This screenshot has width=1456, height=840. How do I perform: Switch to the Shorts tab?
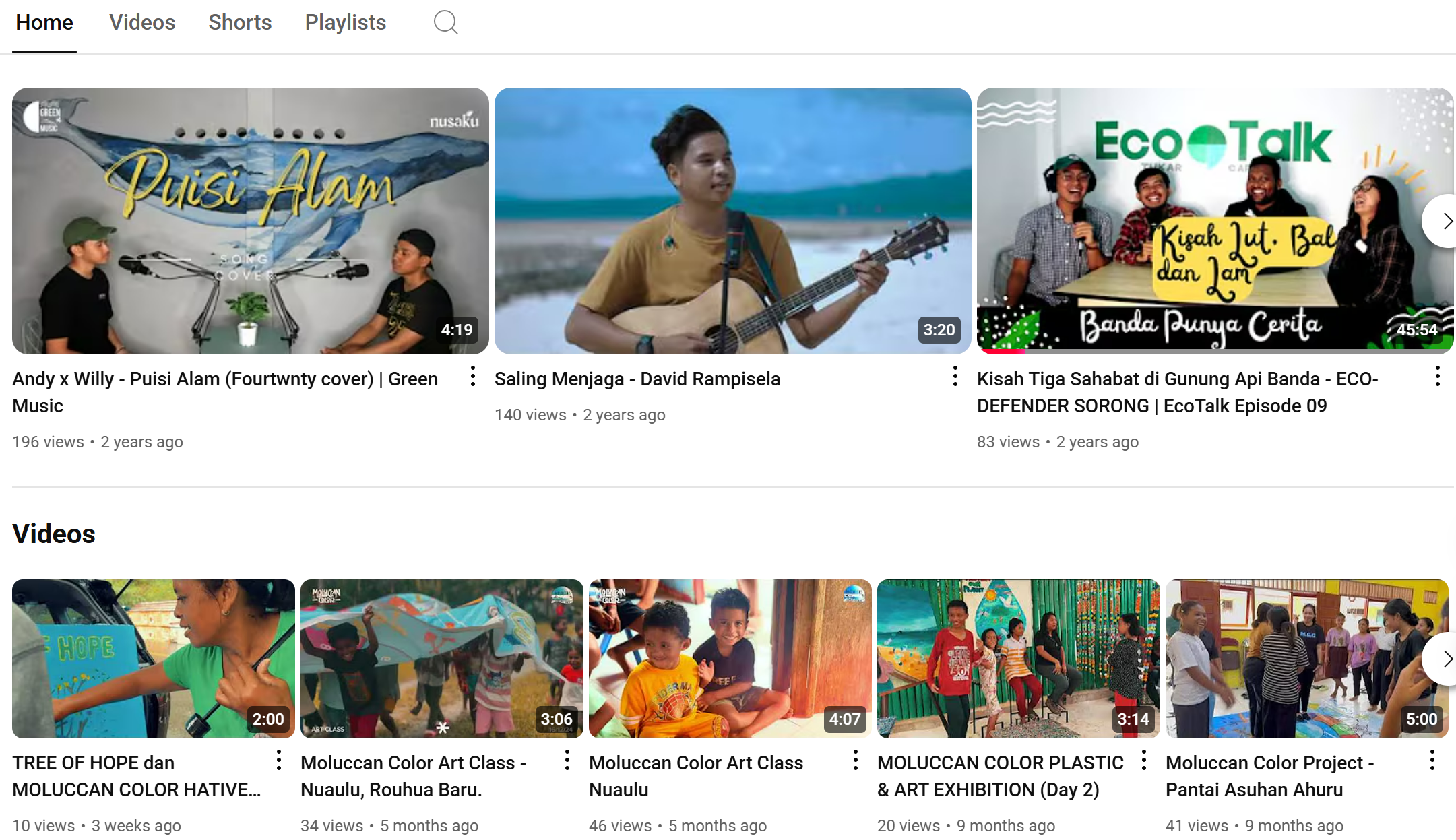click(x=240, y=22)
